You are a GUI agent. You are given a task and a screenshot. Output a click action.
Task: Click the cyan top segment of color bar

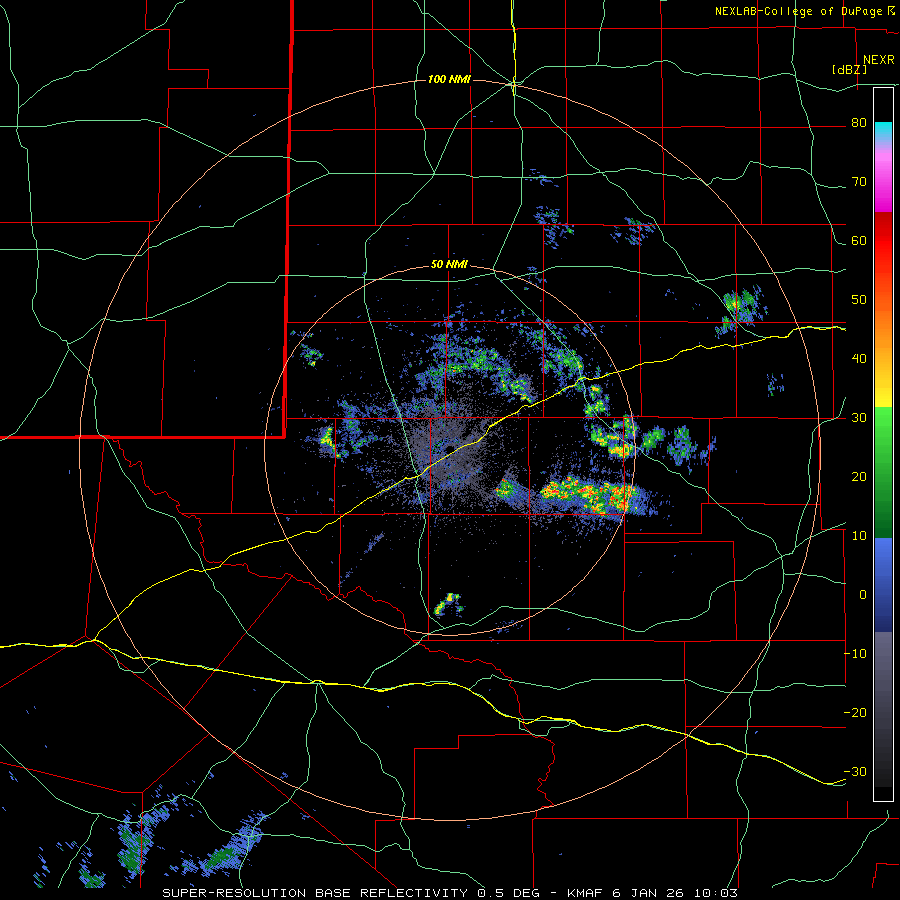click(x=883, y=132)
